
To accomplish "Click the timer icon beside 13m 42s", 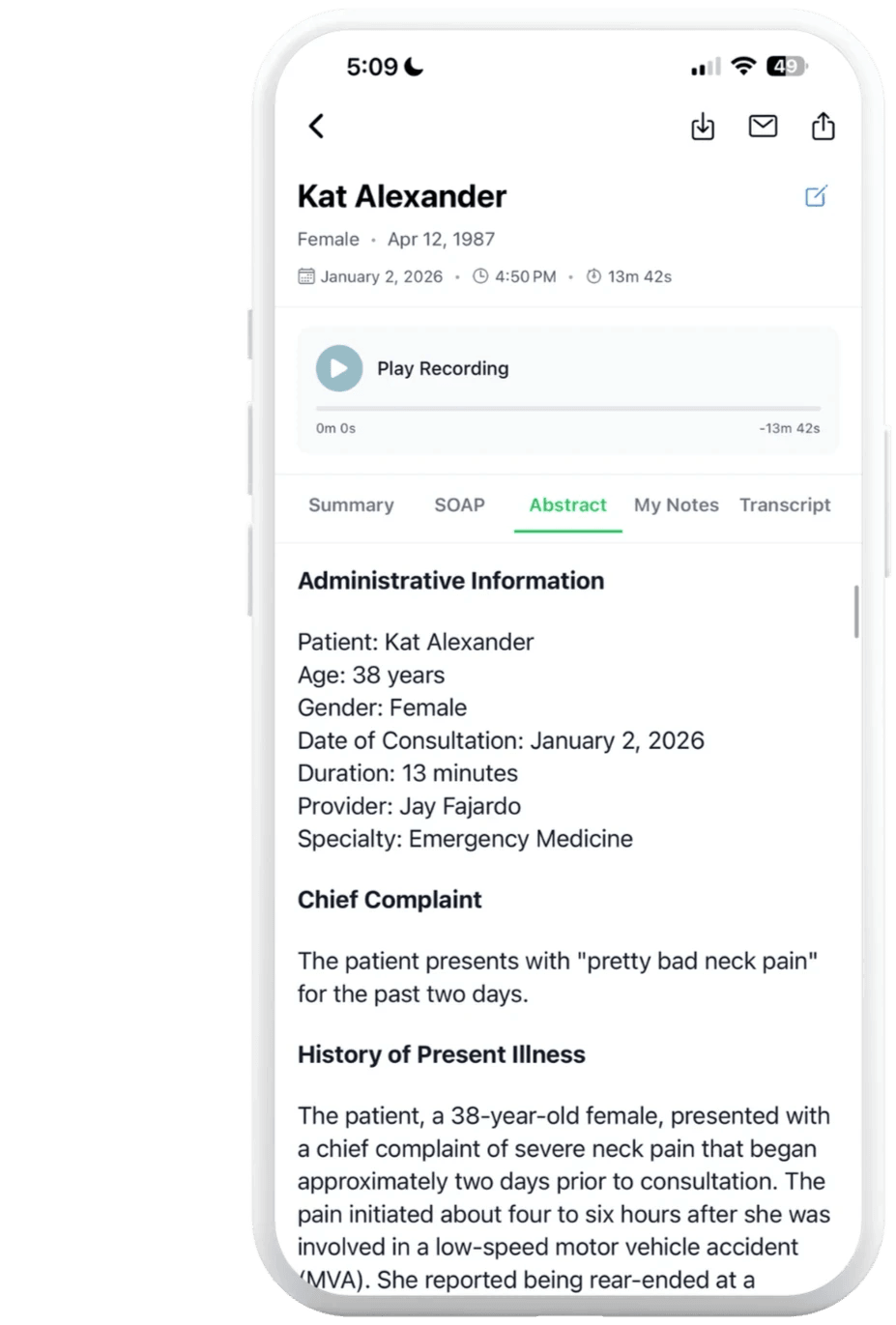I will [593, 276].
